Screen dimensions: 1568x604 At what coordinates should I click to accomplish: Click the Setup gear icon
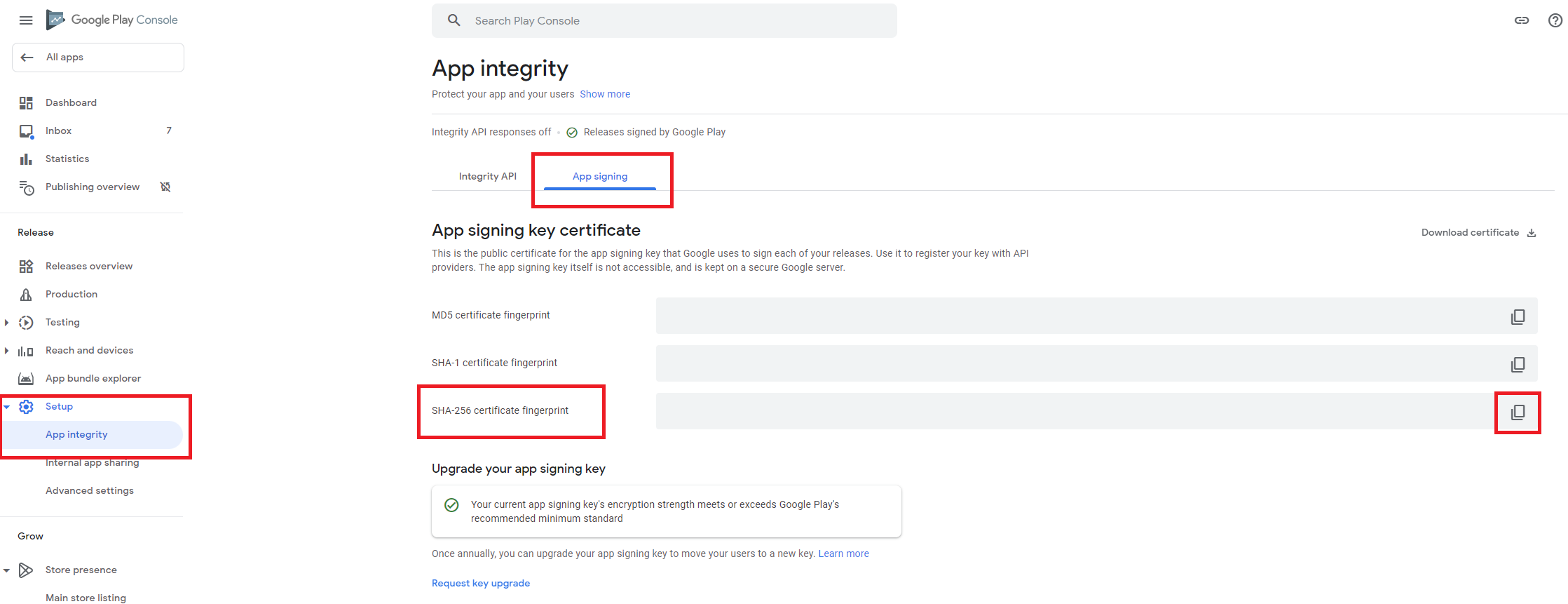tap(26, 407)
